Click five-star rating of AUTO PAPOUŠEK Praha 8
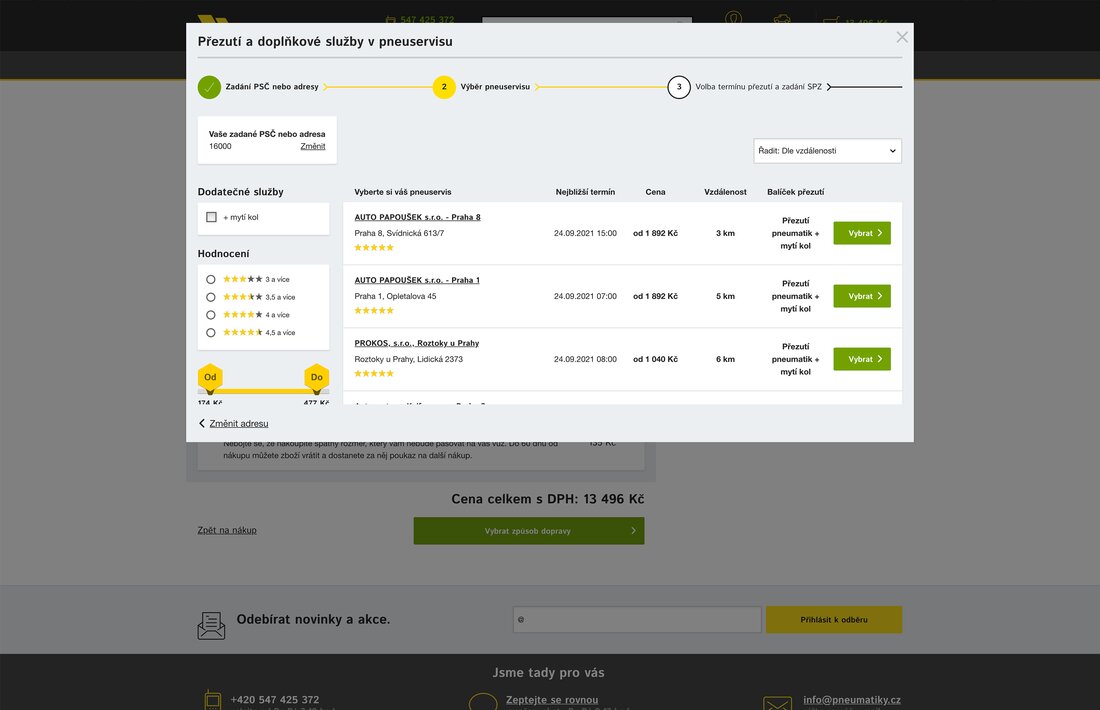Viewport: 1100px width, 710px height. [x=374, y=247]
